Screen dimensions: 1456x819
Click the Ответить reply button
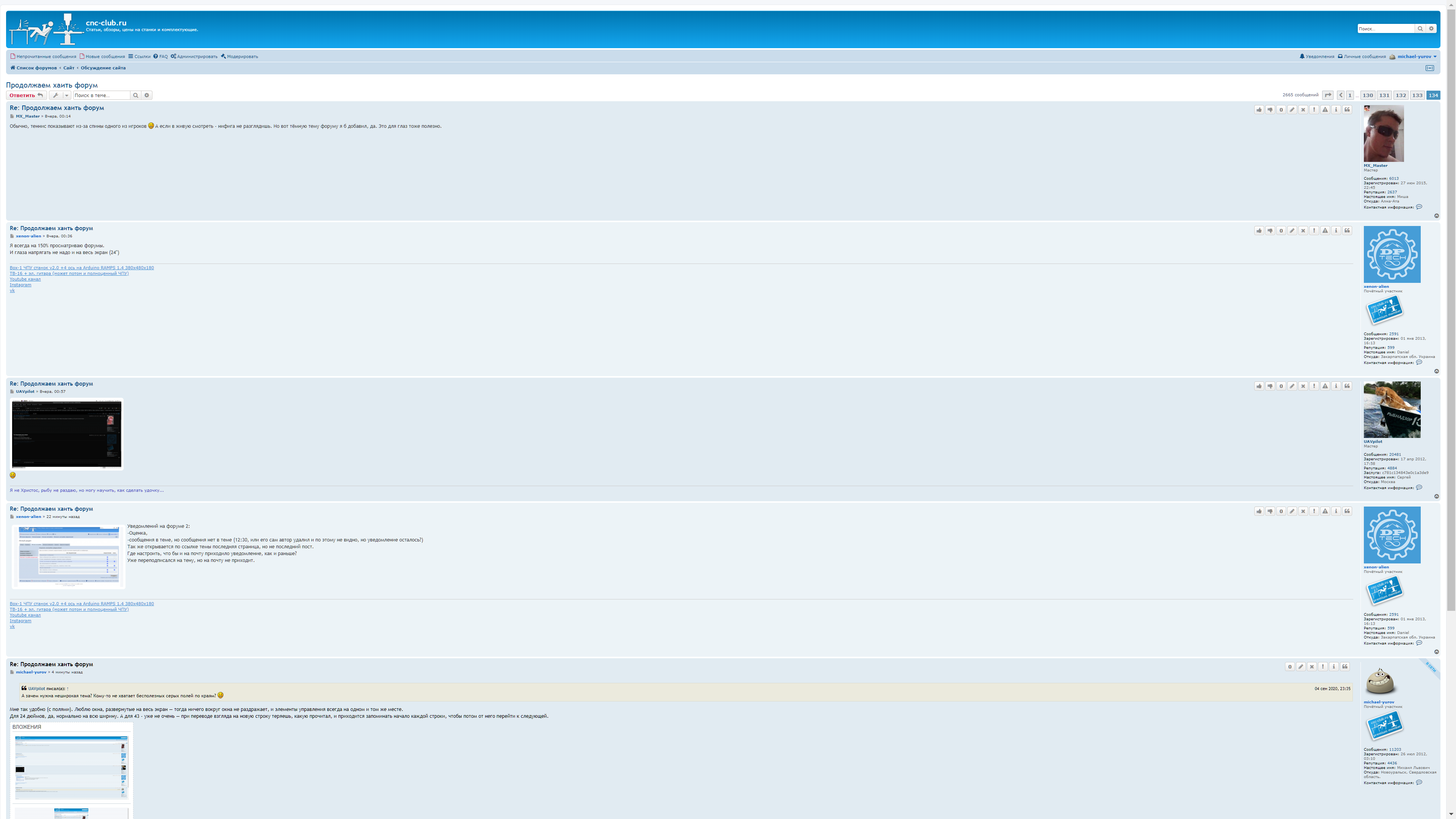pos(26,95)
